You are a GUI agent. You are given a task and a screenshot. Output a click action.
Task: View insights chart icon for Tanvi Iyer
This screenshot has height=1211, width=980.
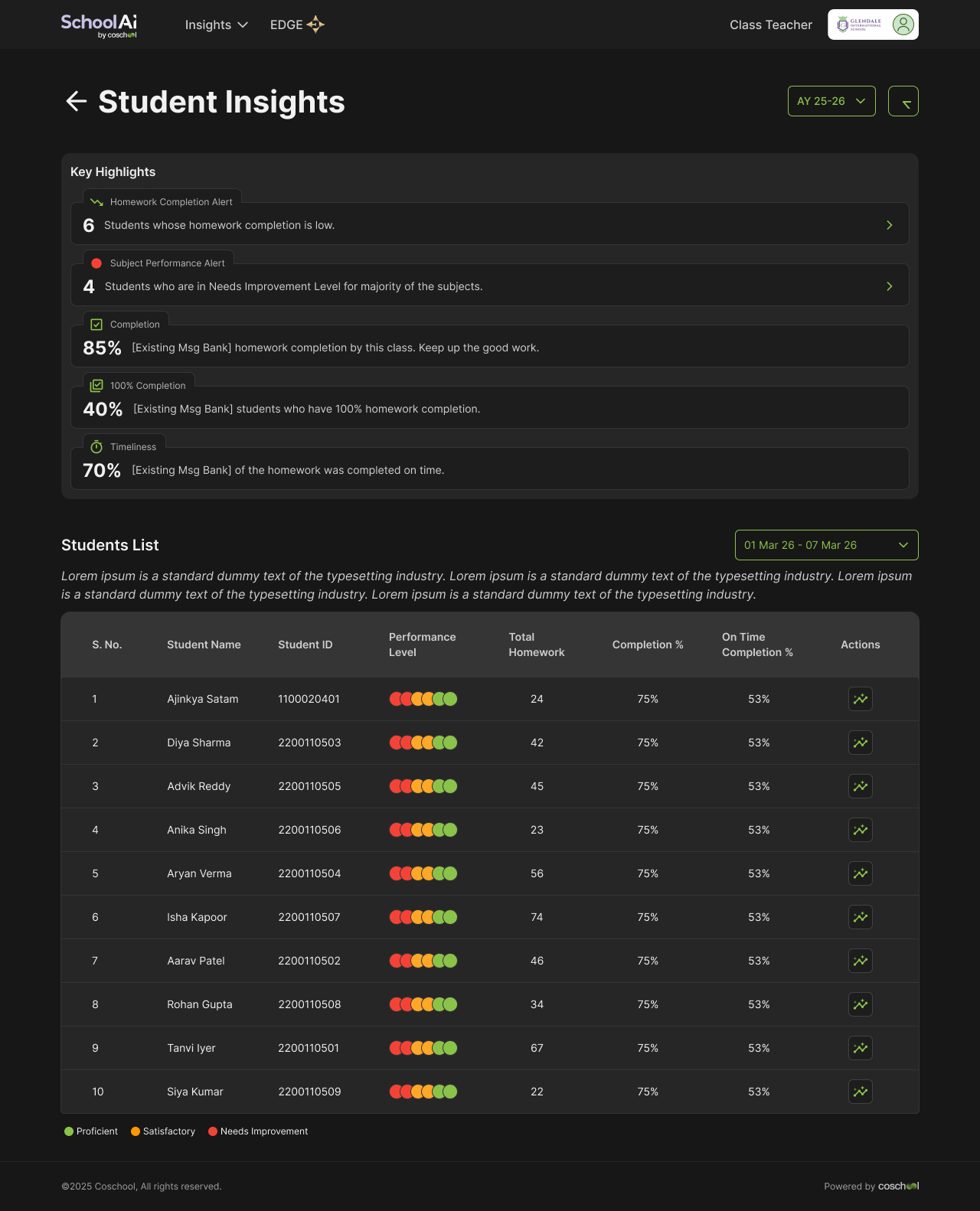point(861,1048)
